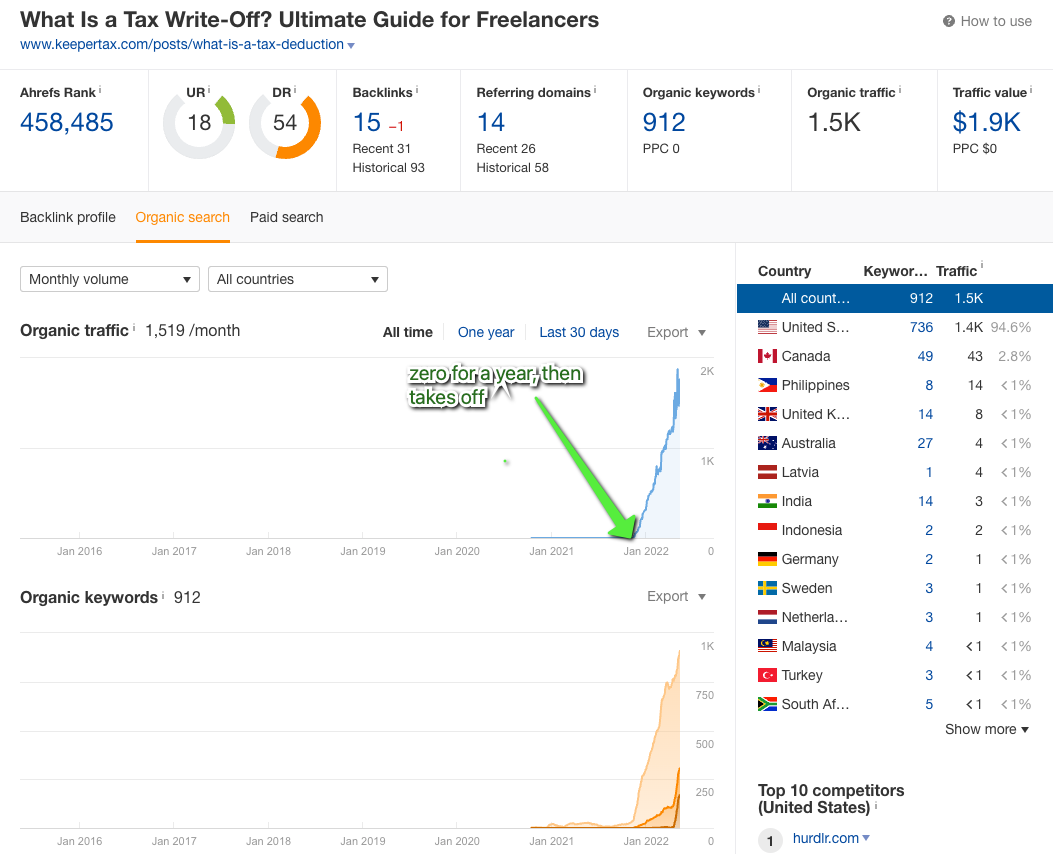Image resolution: width=1053 pixels, height=854 pixels.
Task: Select the All countries row in country table
Action: (x=895, y=298)
